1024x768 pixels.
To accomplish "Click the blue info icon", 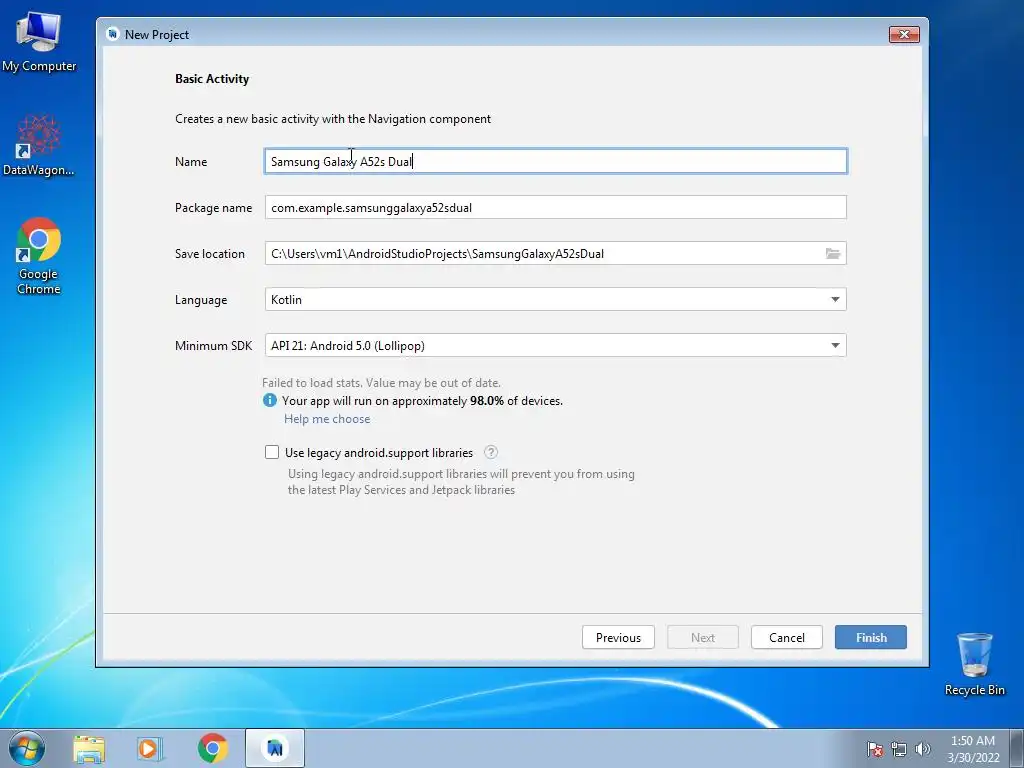I will (x=270, y=400).
